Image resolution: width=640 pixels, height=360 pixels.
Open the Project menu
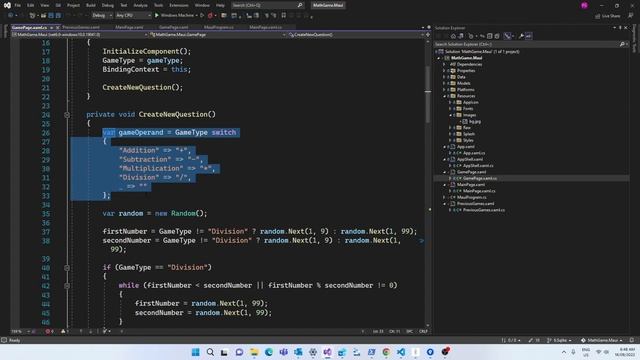click(73, 5)
